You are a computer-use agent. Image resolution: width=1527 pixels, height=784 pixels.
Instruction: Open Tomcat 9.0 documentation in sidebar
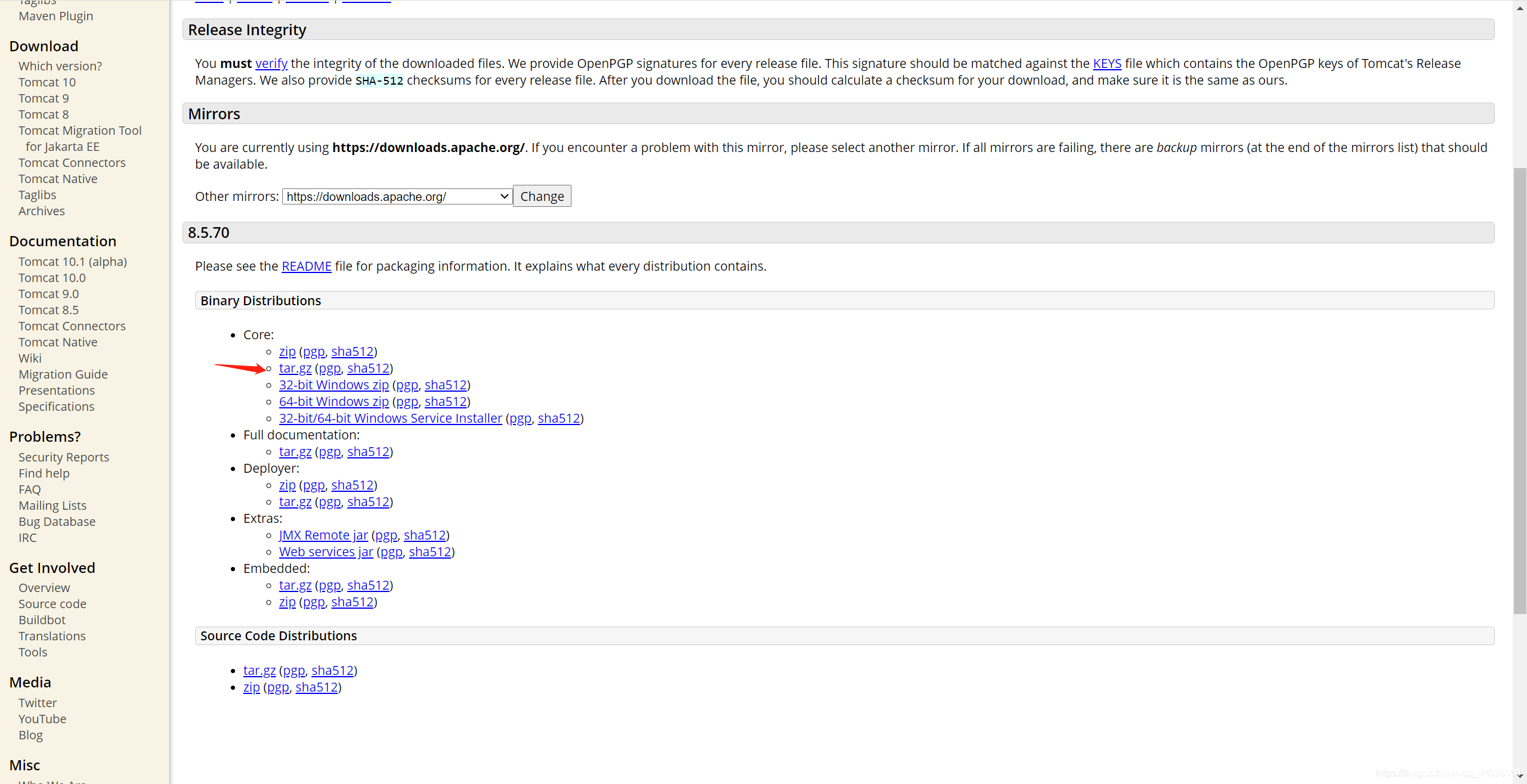pyautogui.click(x=48, y=294)
